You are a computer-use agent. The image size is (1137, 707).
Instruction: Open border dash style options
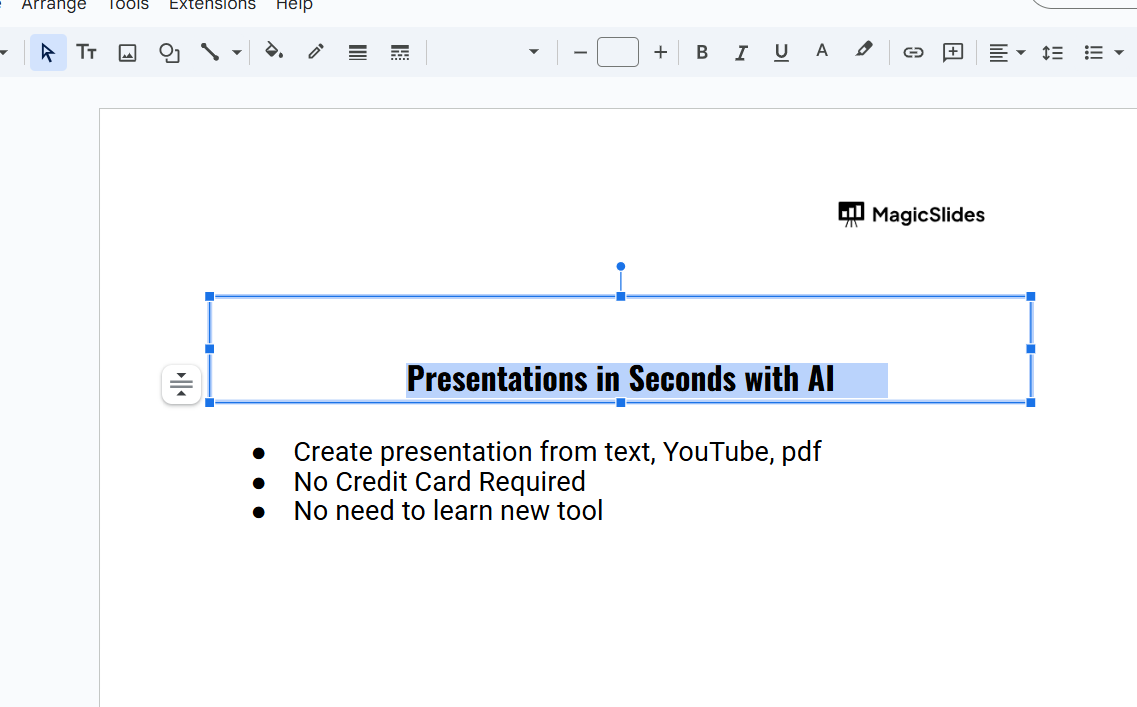400,53
